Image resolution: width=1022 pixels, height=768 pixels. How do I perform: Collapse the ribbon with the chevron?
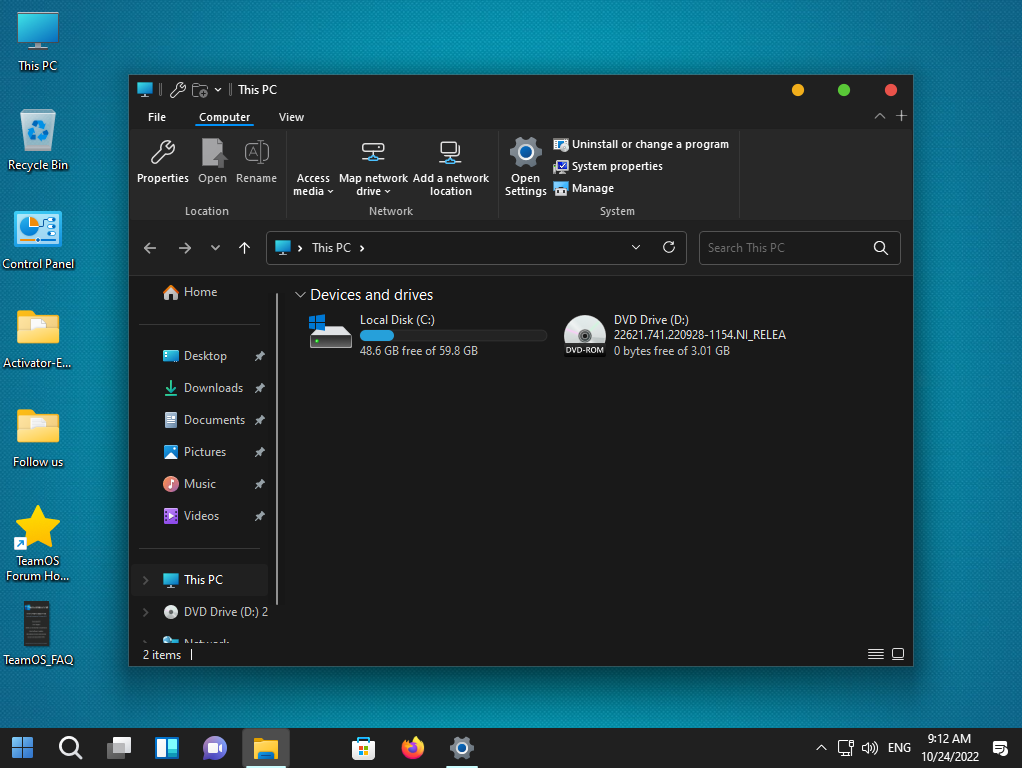[880, 116]
